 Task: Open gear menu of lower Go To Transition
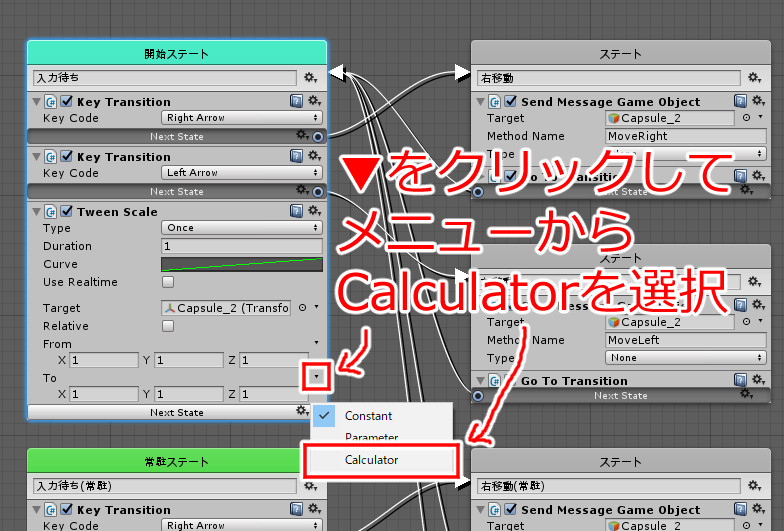pyautogui.click(x=758, y=380)
